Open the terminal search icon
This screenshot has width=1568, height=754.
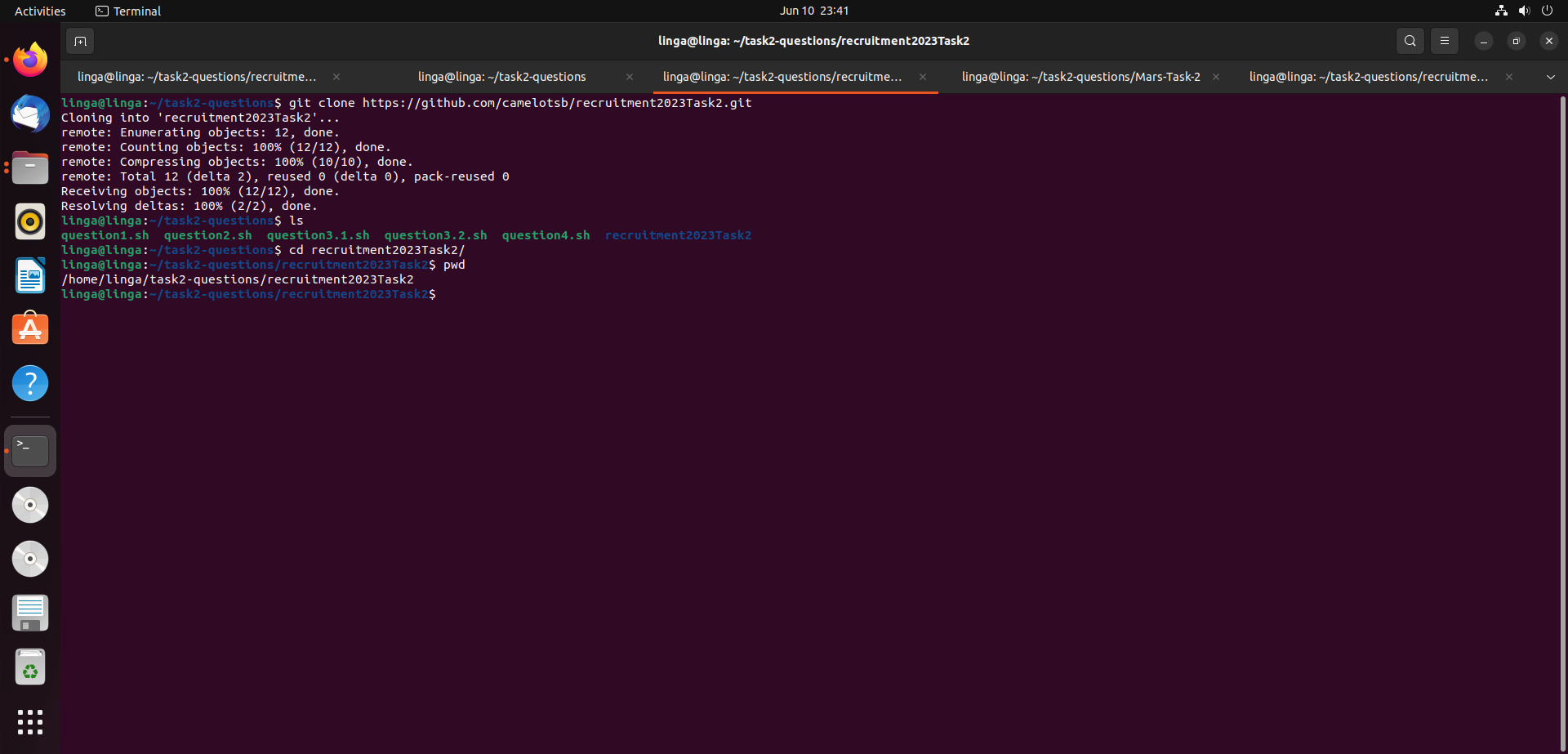coord(1410,41)
